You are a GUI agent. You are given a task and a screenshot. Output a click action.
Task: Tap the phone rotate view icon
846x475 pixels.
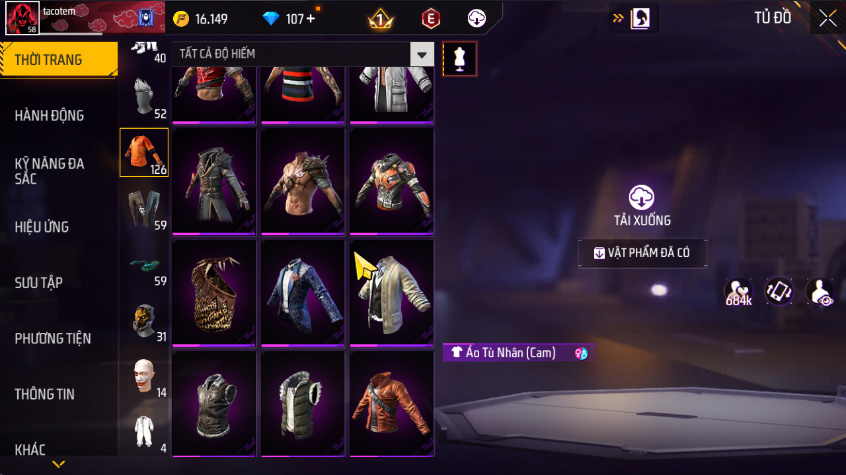[779, 291]
